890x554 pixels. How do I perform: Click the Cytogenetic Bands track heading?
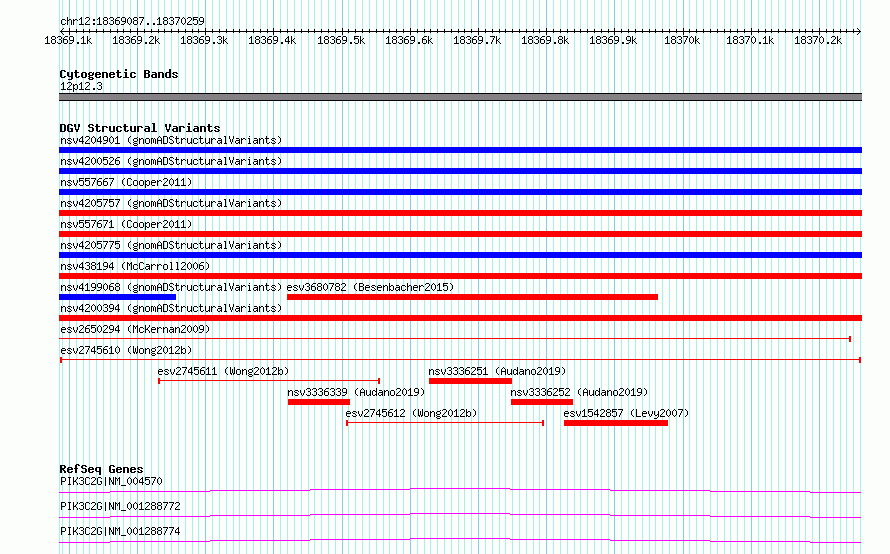[119, 74]
